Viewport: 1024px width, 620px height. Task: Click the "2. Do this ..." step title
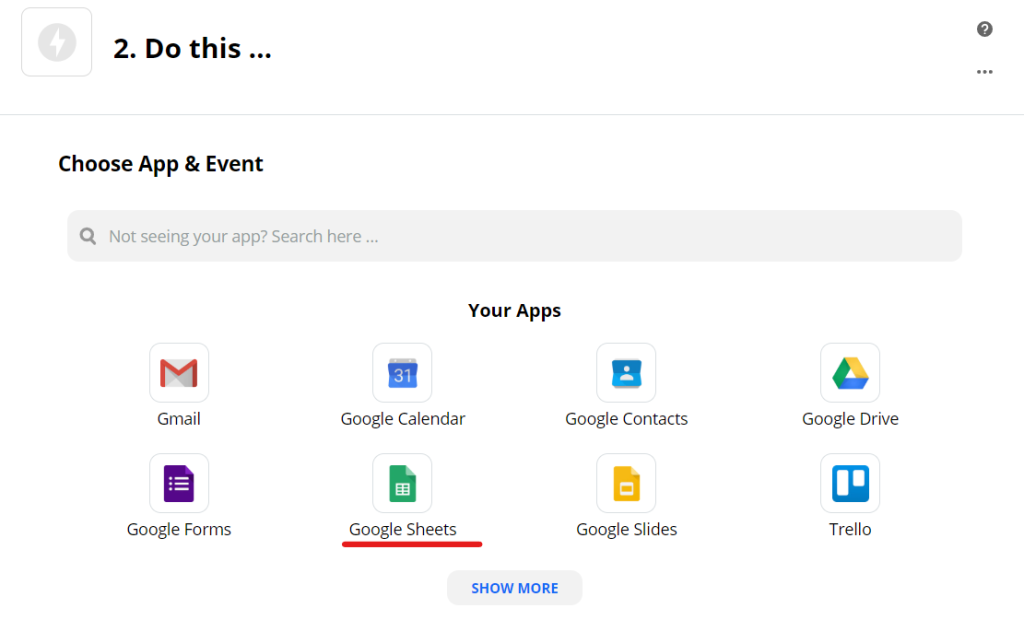click(192, 48)
